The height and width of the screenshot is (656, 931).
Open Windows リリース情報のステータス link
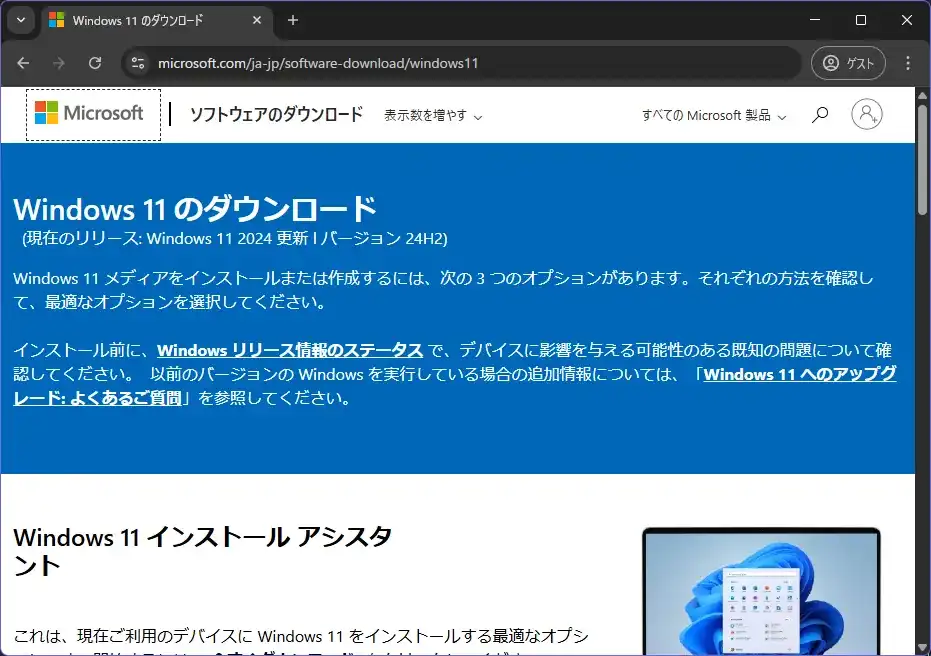coord(290,350)
